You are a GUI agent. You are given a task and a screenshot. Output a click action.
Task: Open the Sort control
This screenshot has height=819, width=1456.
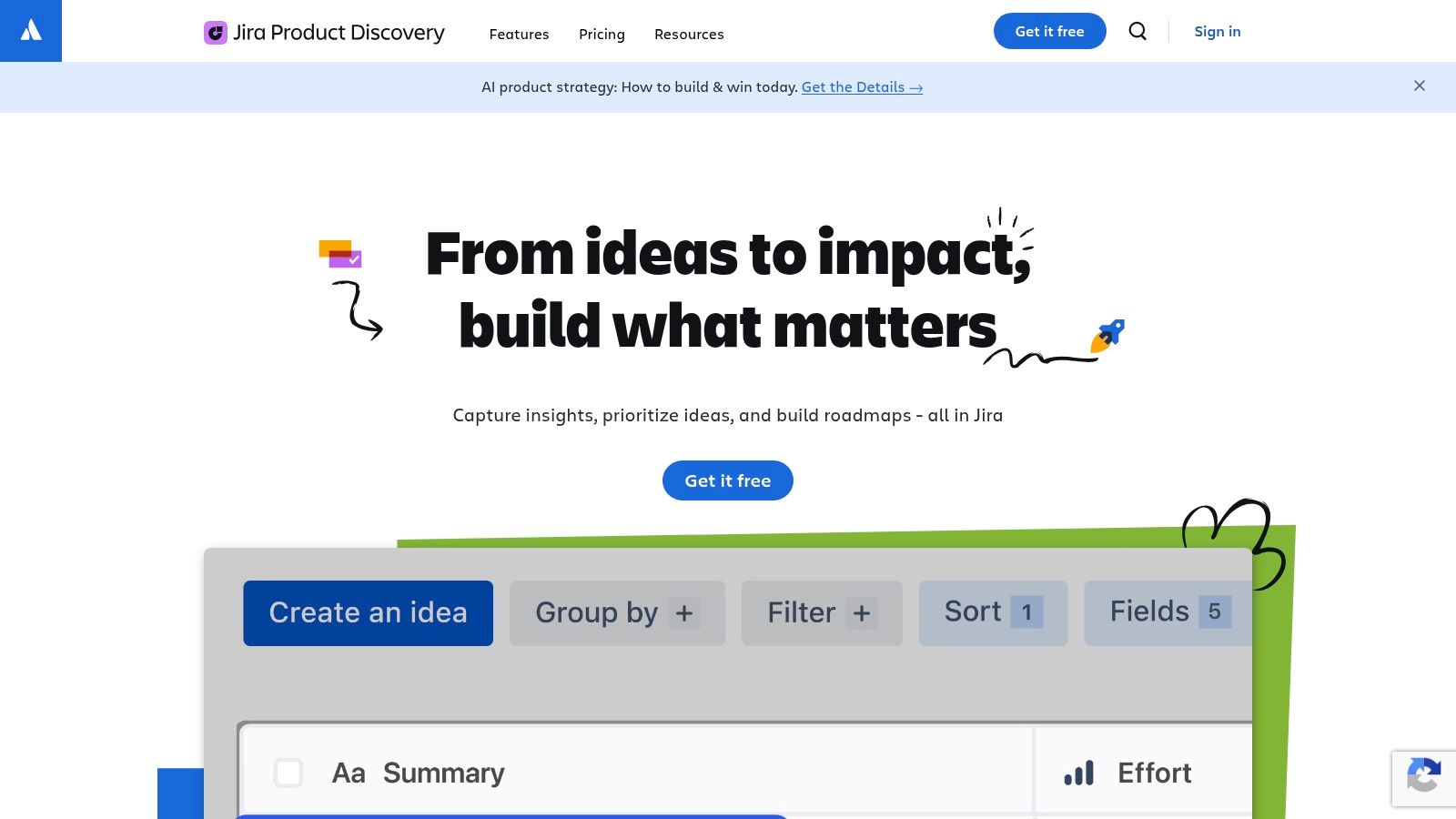coord(993,613)
